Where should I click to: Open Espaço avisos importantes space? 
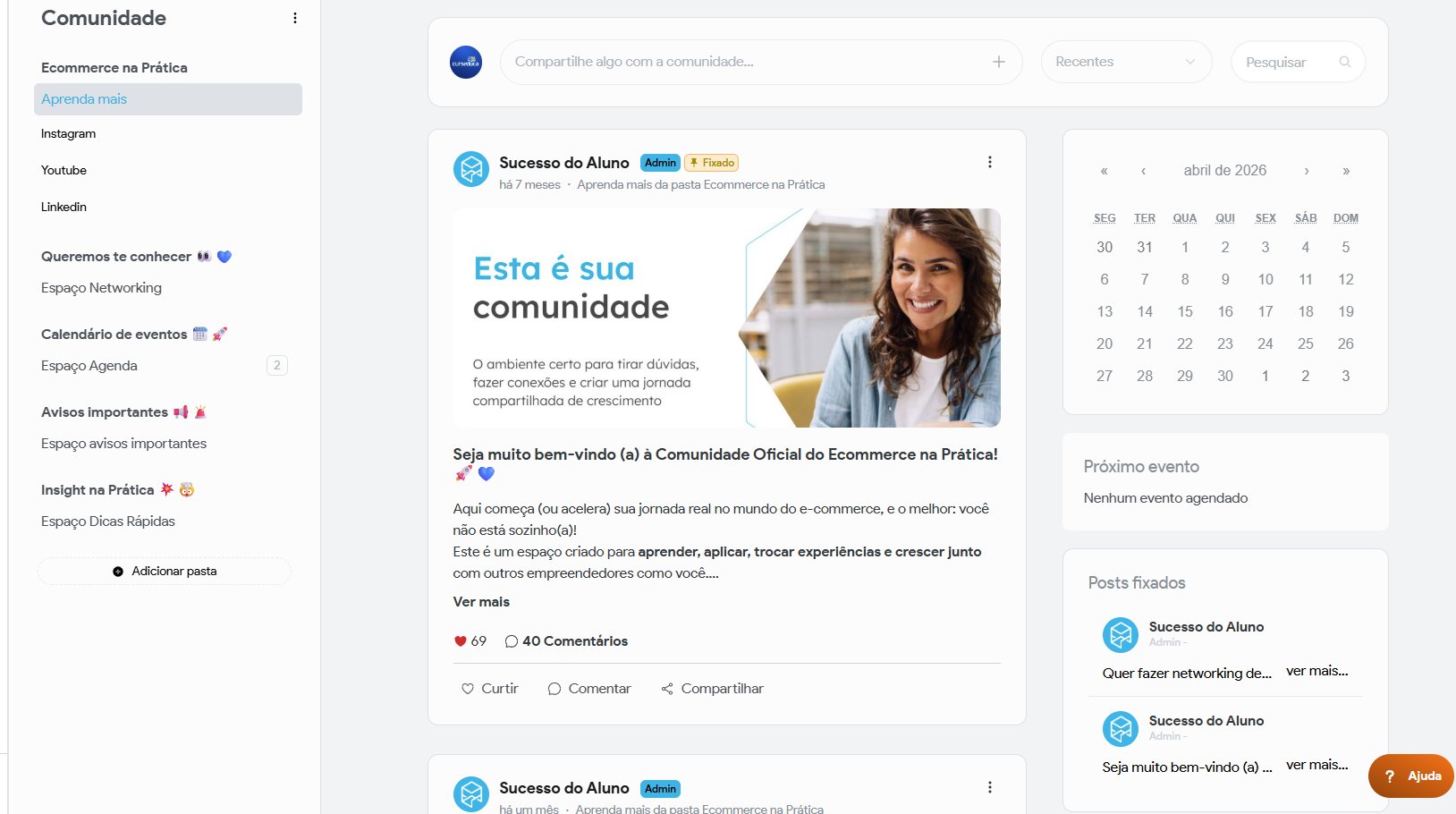point(123,444)
